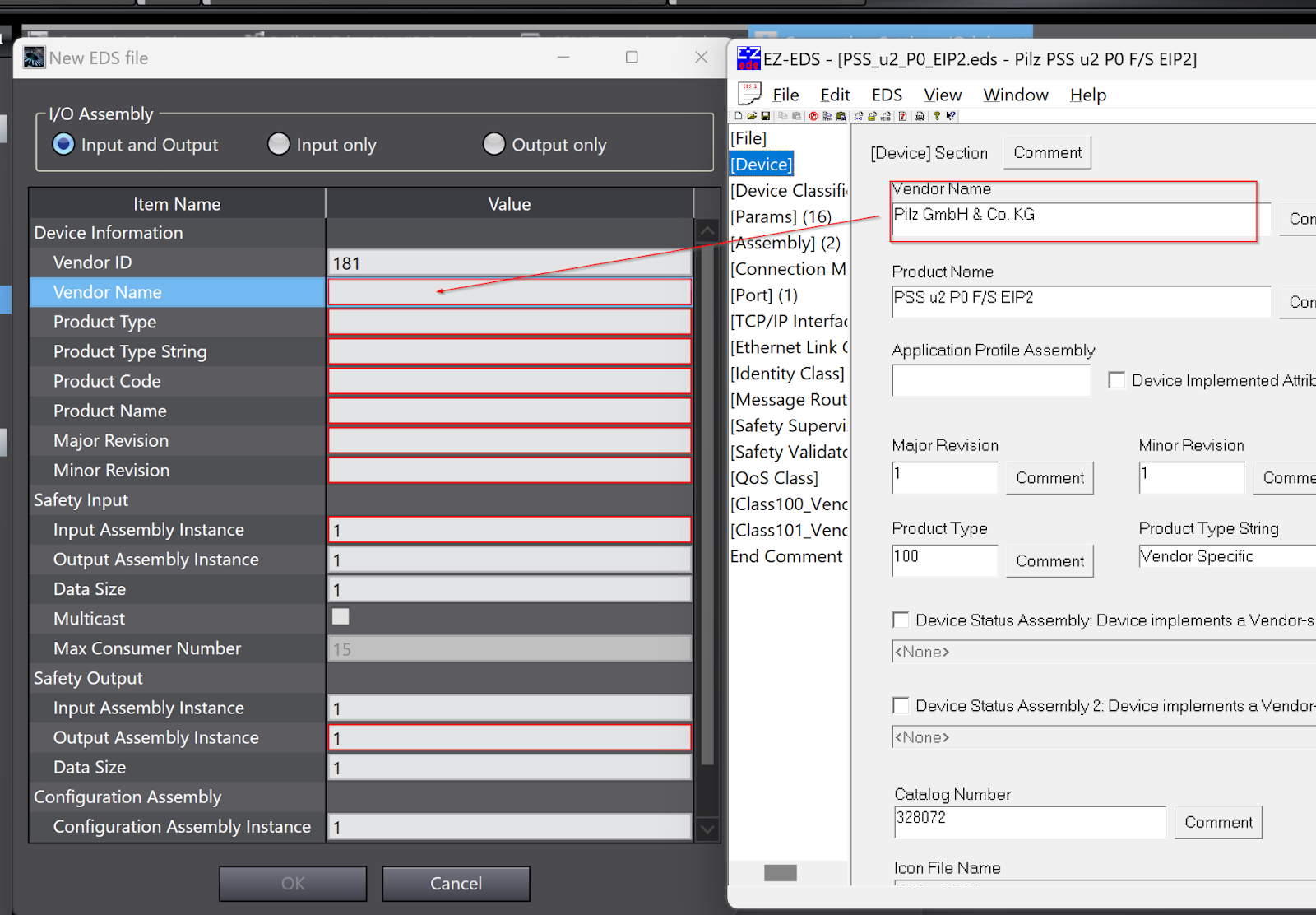Click the Product Type value field in New EDS file
The height and width of the screenshot is (915, 1316).
coord(510,322)
